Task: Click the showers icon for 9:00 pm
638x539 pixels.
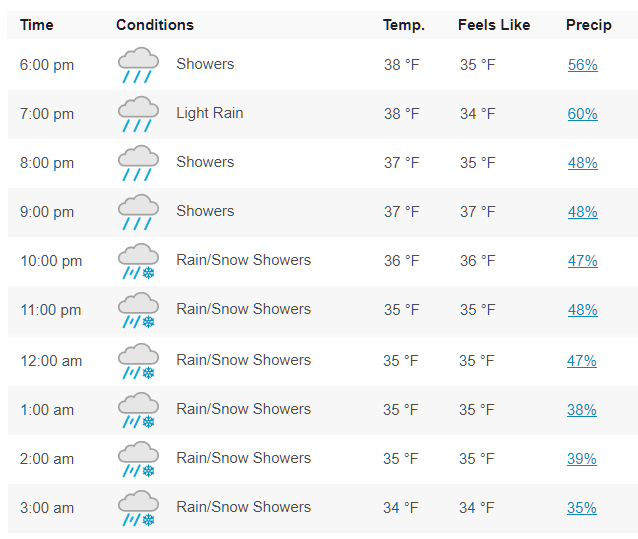Action: point(138,212)
